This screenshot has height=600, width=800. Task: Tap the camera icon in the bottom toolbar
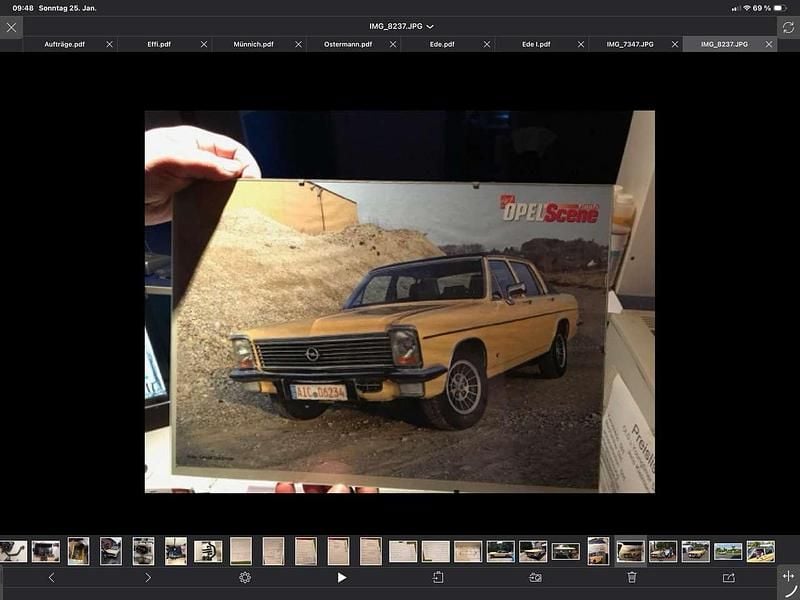[x=535, y=577]
